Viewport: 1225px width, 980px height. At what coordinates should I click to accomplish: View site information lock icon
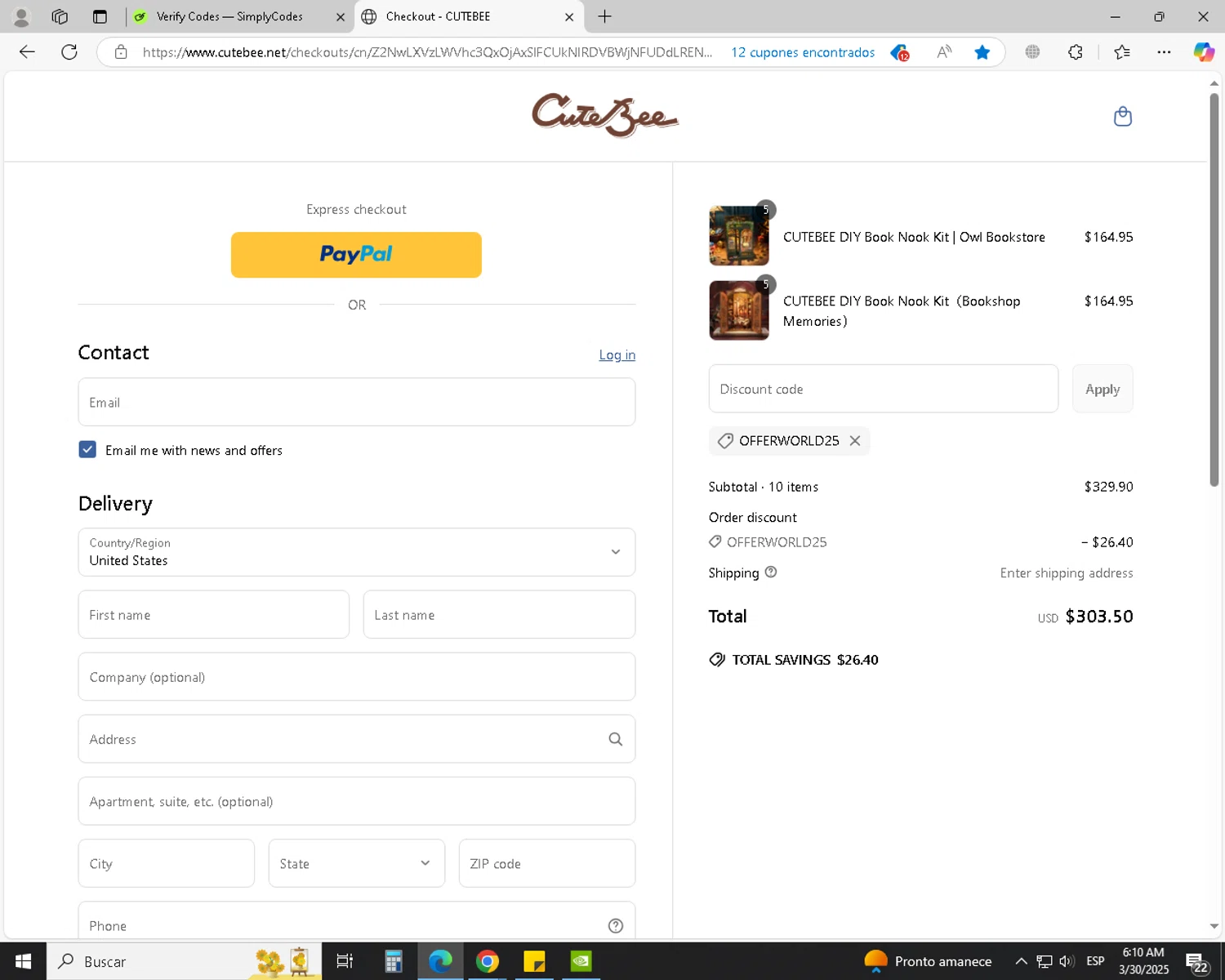(x=121, y=52)
